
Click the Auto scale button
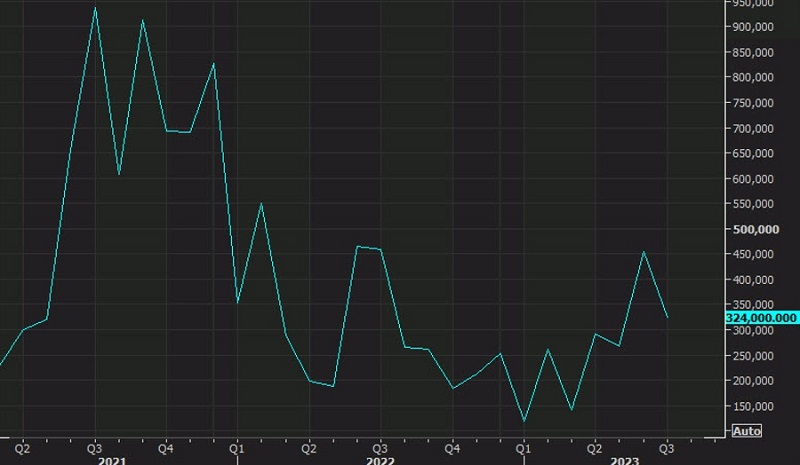click(x=746, y=431)
